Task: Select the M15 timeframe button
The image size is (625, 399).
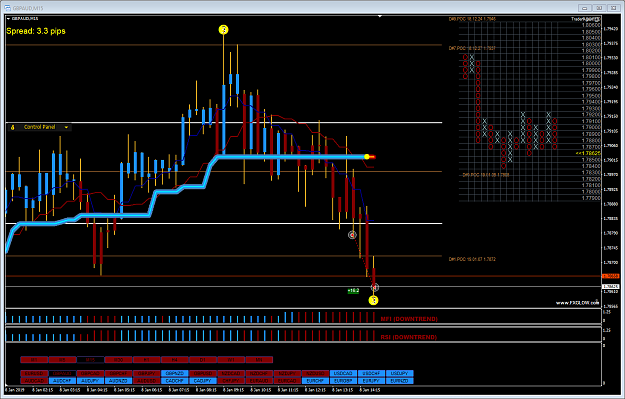Action: pos(90,360)
